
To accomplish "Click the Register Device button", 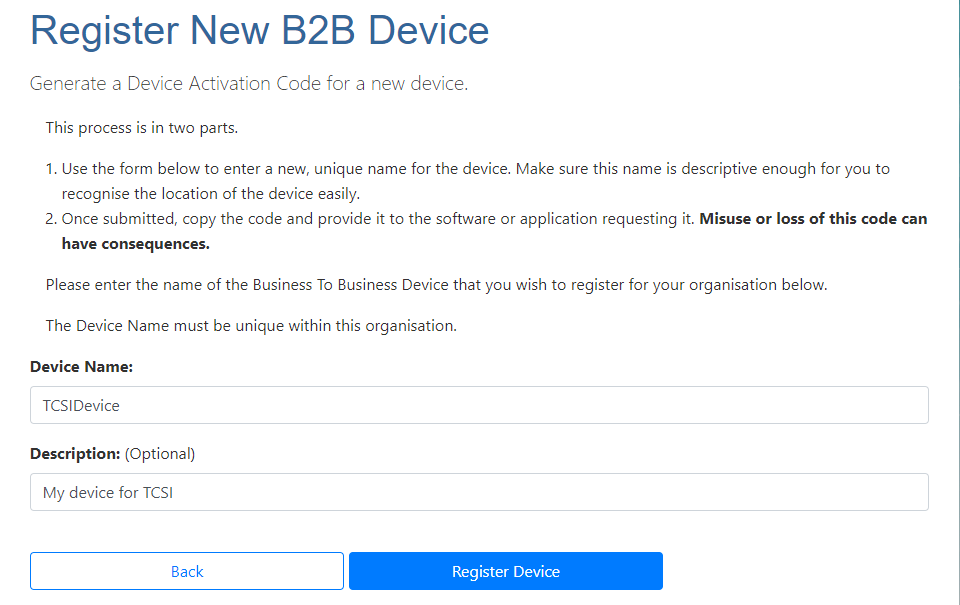I will 506,571.
